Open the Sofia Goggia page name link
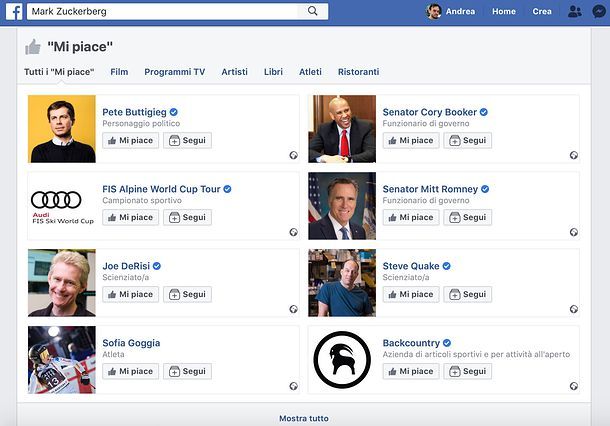610x426 pixels. click(x=131, y=343)
